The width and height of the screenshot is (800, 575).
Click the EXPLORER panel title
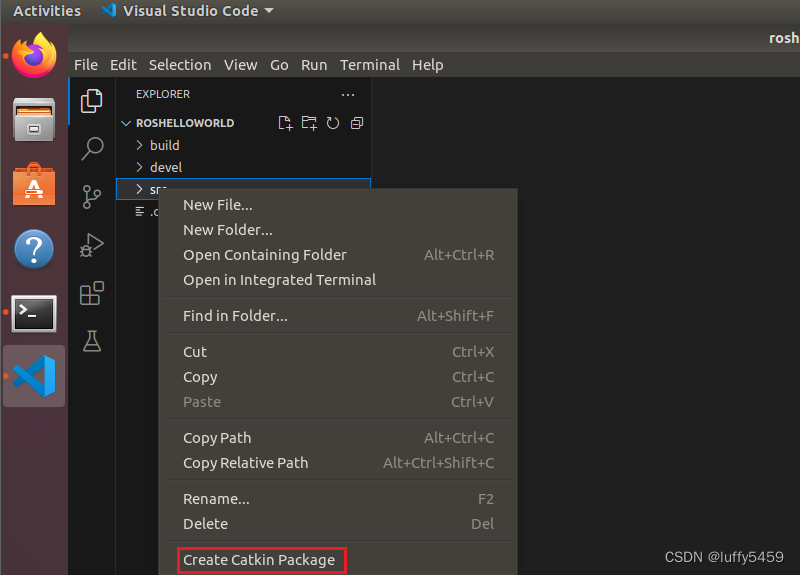pos(163,94)
